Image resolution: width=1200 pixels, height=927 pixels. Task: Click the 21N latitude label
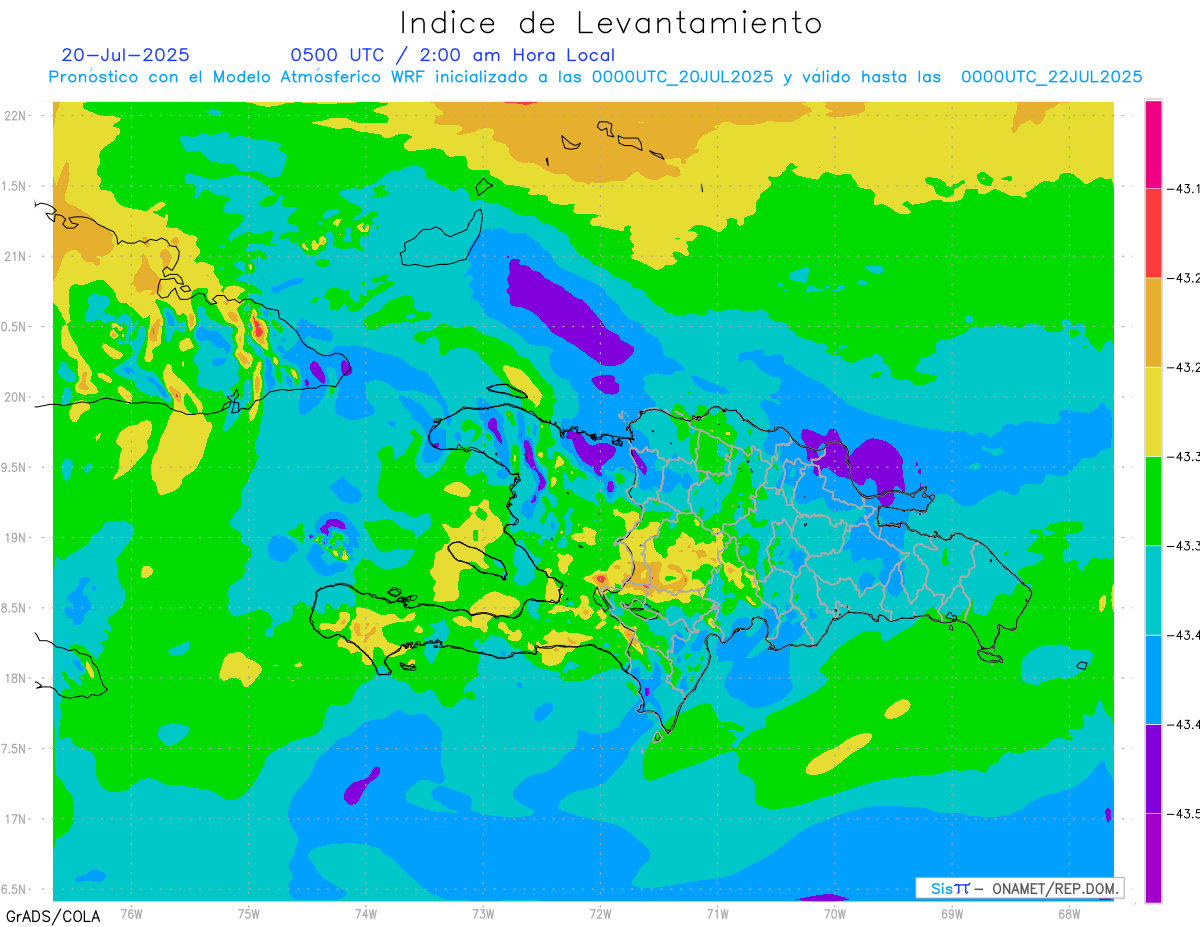click(x=17, y=256)
